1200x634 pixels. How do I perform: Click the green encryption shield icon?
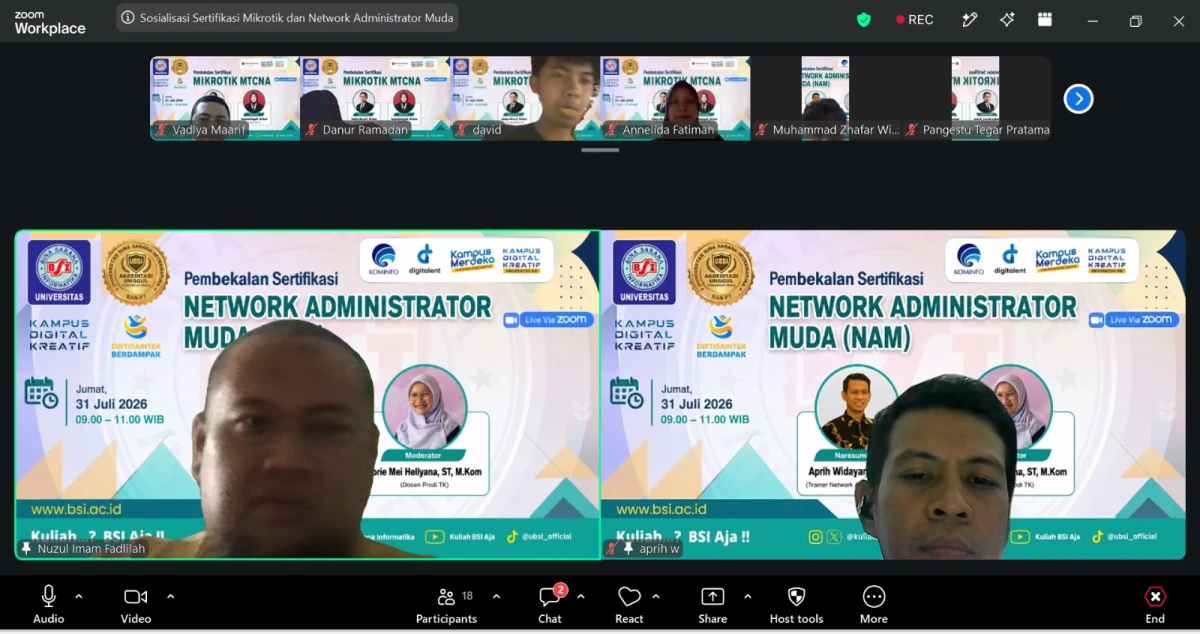click(x=864, y=19)
